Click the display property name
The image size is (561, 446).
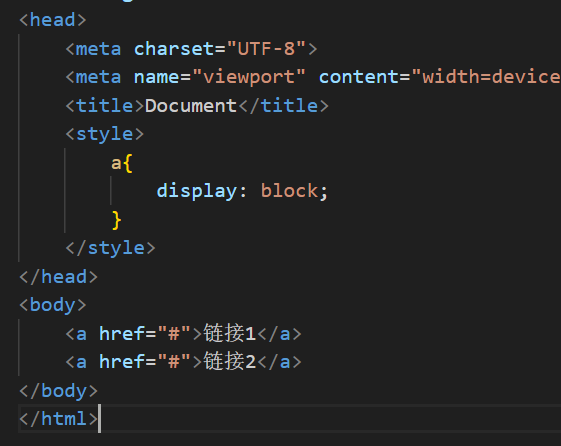click(x=197, y=191)
